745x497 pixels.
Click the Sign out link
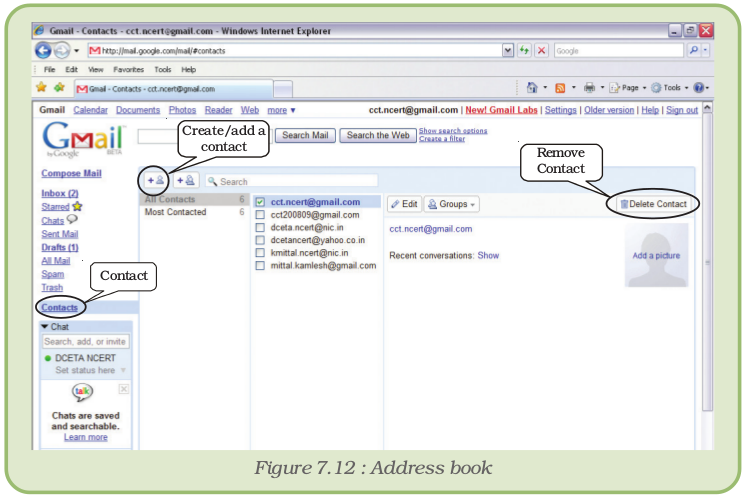(x=682, y=110)
